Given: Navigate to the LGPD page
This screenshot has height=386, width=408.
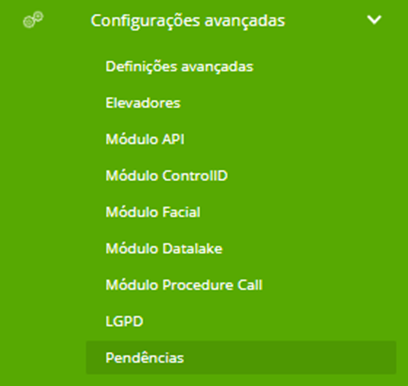Looking at the screenshot, I should point(124,321).
